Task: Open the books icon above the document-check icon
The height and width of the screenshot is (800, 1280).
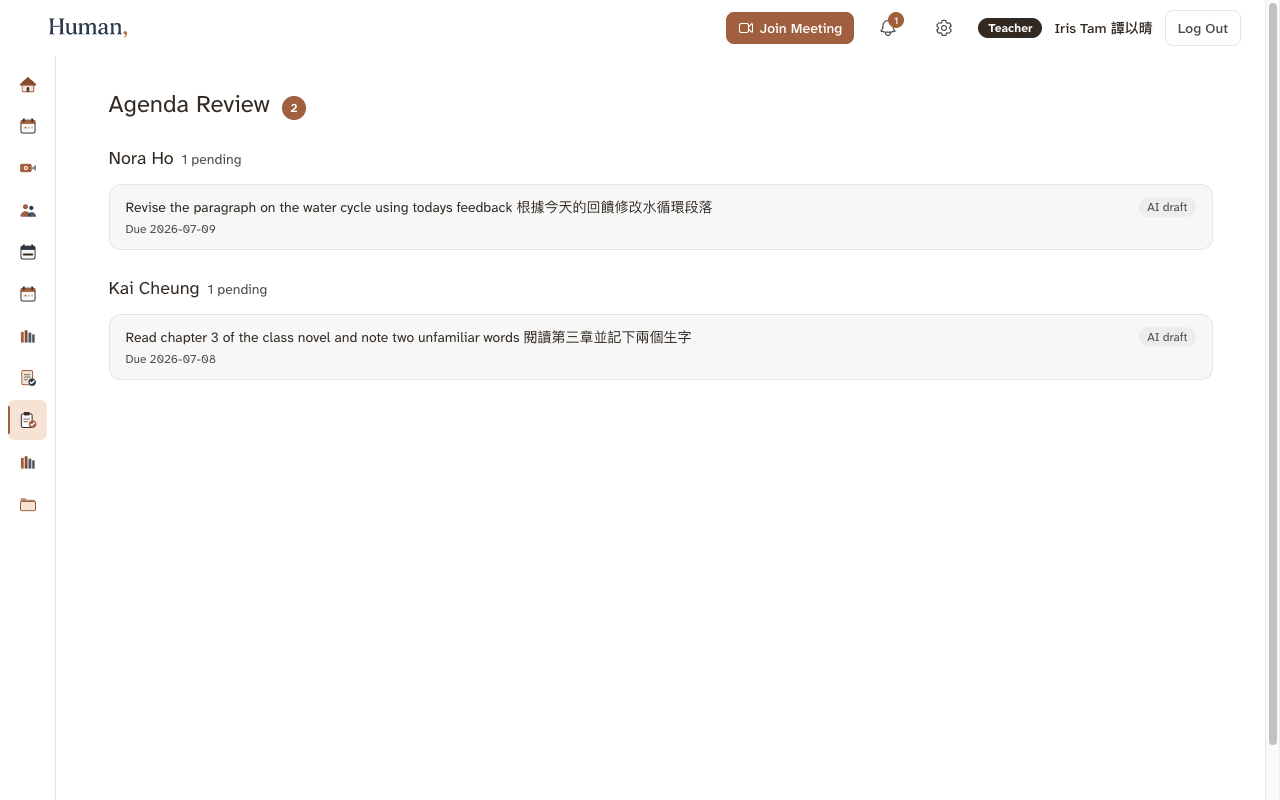Action: pos(28,337)
